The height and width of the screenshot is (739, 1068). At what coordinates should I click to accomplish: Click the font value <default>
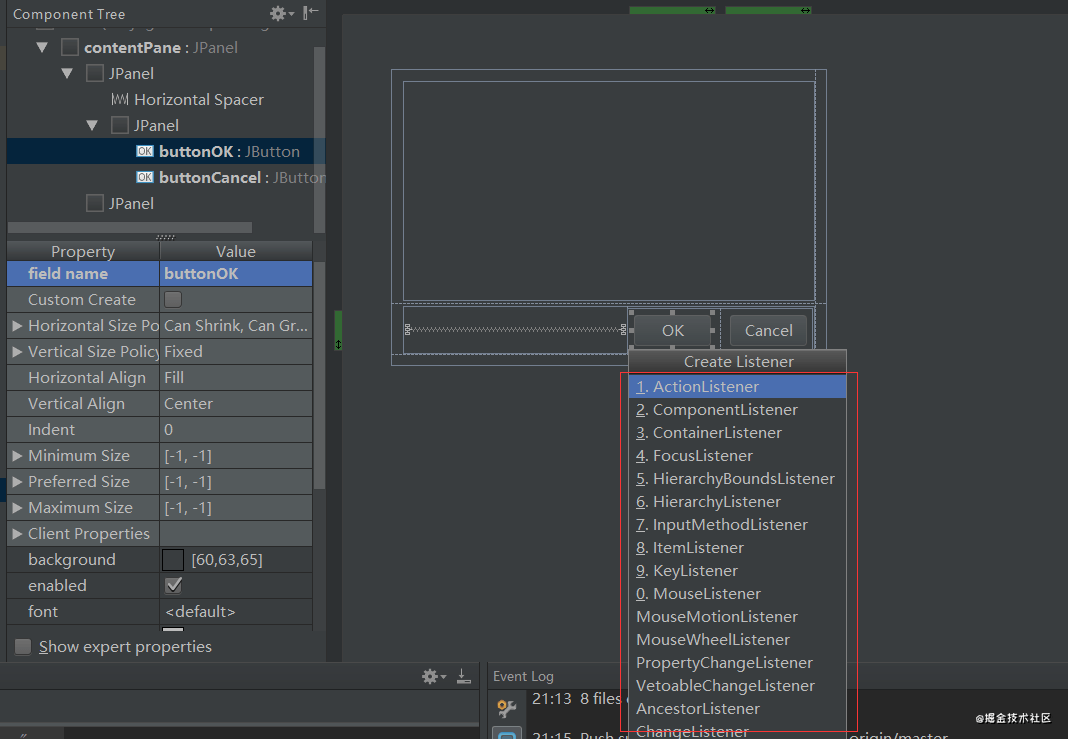[x=236, y=612]
